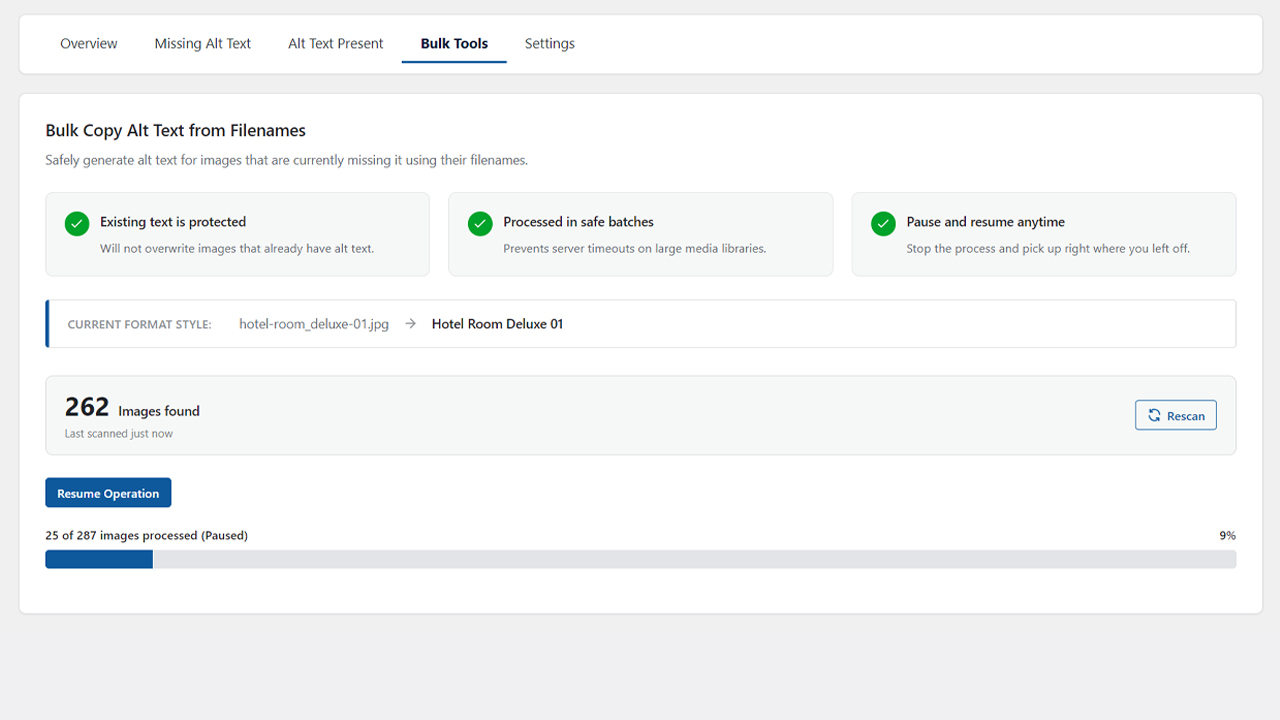The height and width of the screenshot is (720, 1280).
Task: Click the Existing text is protected title
Action: [173, 222]
